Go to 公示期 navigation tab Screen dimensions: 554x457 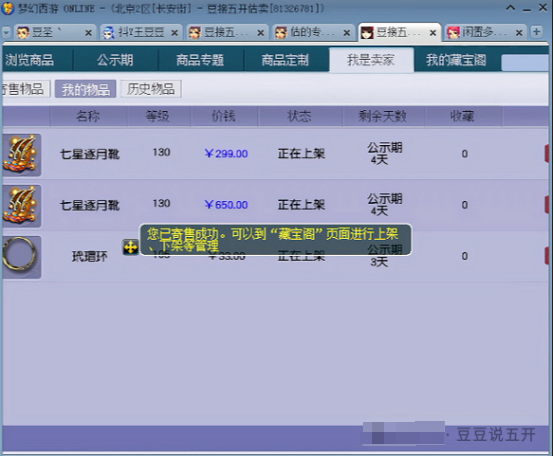point(115,60)
